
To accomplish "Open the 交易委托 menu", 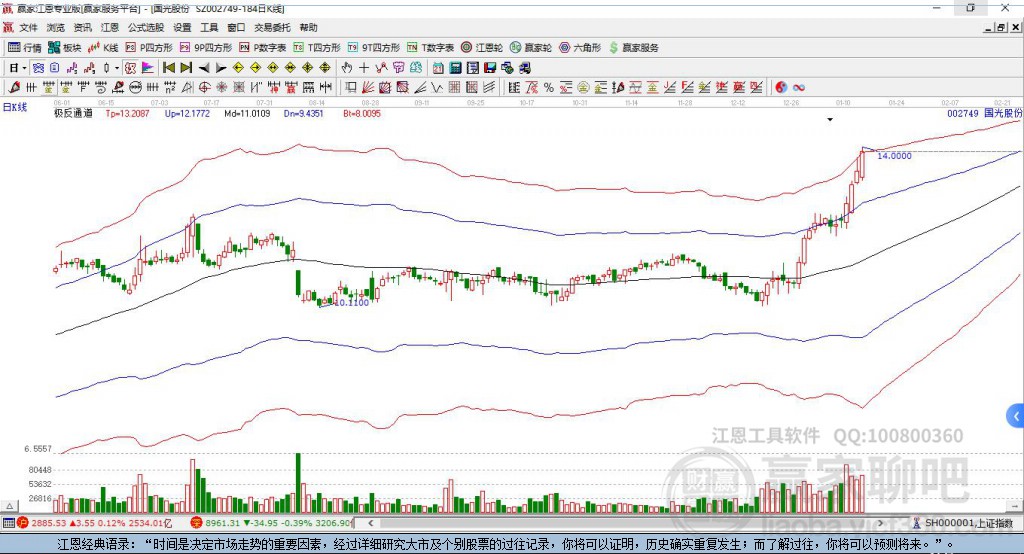I will tap(272, 27).
